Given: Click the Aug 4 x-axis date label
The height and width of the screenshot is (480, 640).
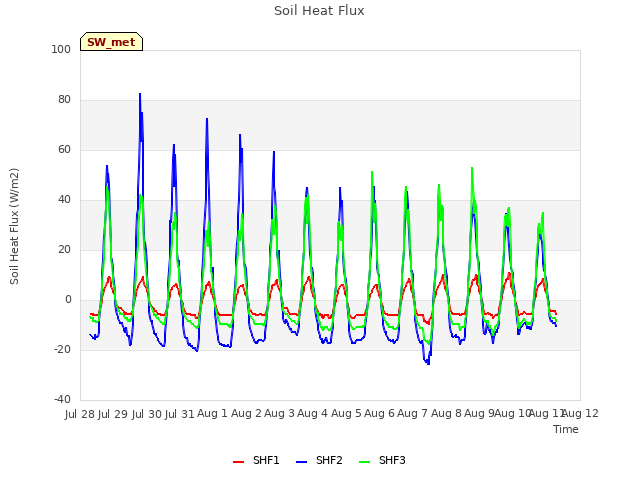Looking at the screenshot, I should tap(312, 414).
